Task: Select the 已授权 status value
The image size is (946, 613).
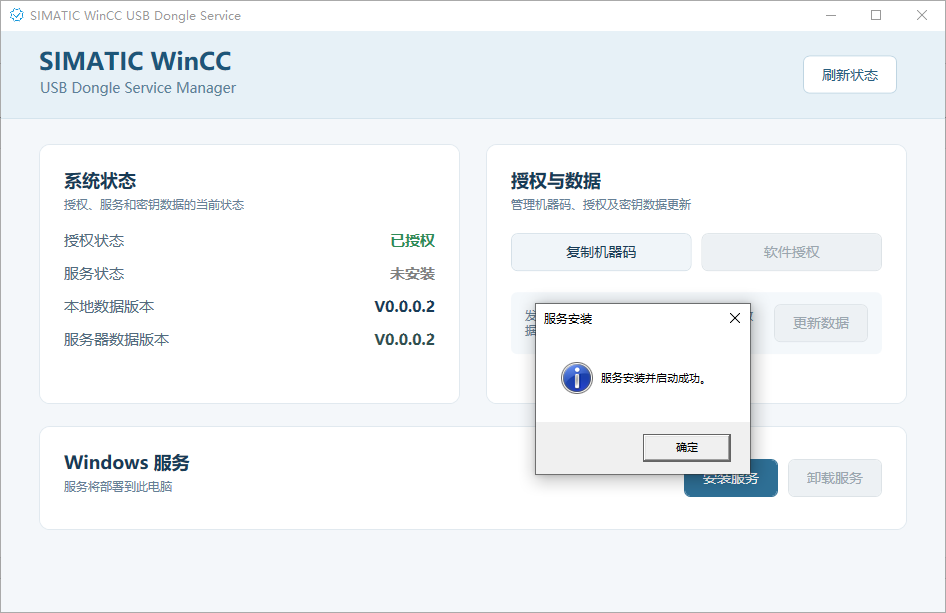Action: [x=412, y=241]
